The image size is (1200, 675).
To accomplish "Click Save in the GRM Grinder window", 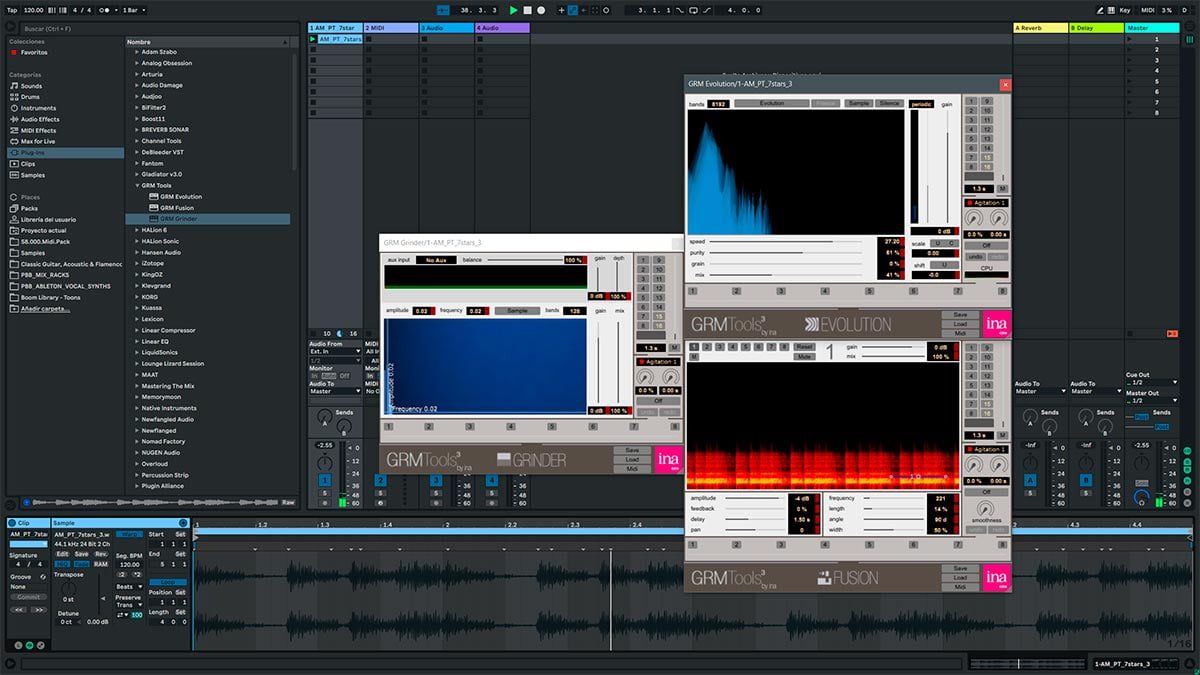I will tap(632, 450).
